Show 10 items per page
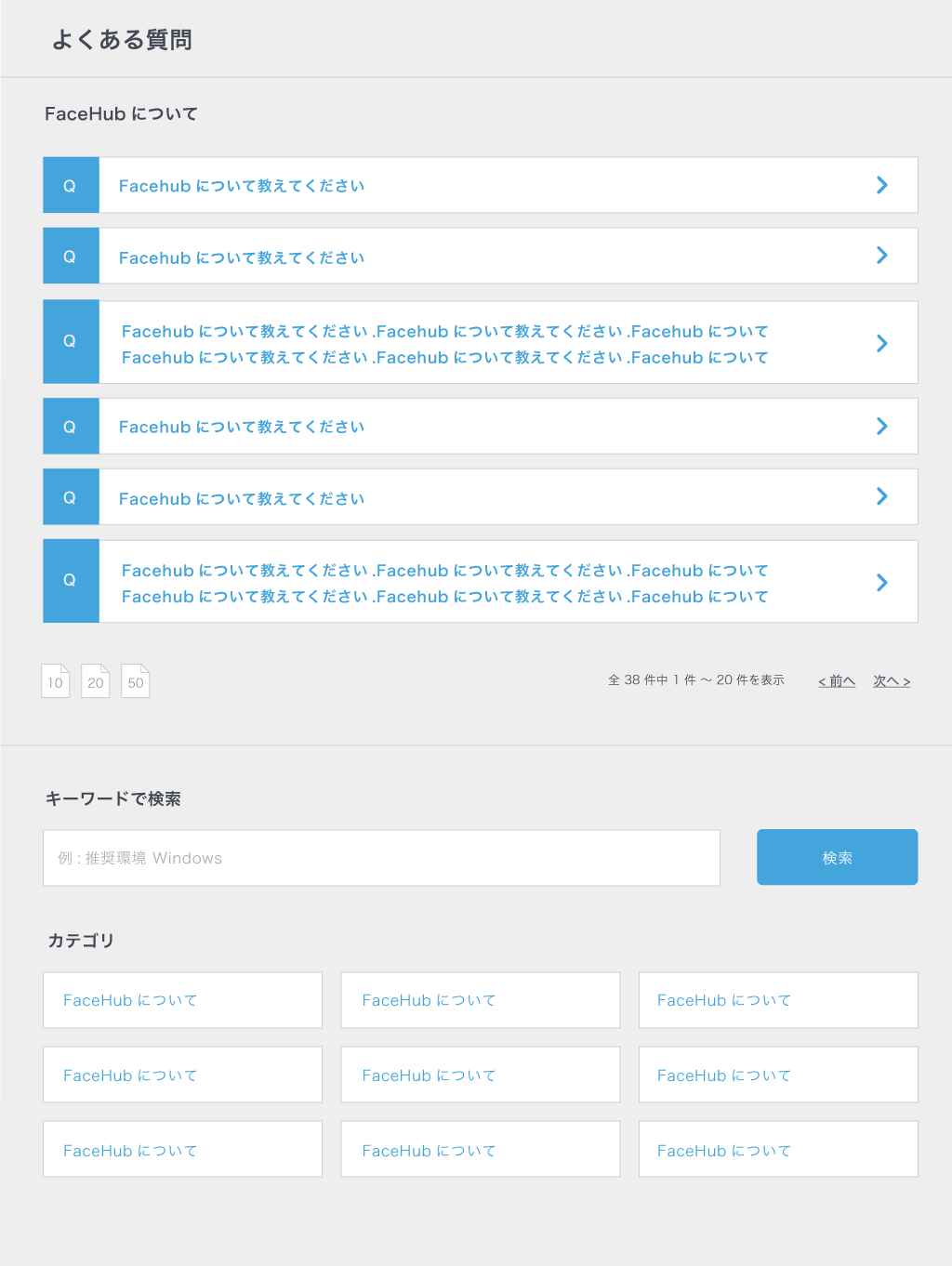This screenshot has height=1266, width=952. pos(56,681)
